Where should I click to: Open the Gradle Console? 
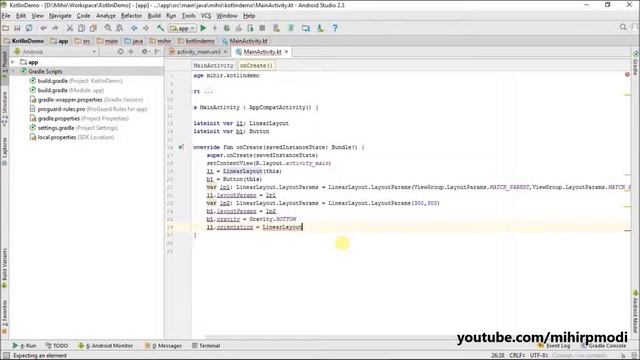pos(604,346)
